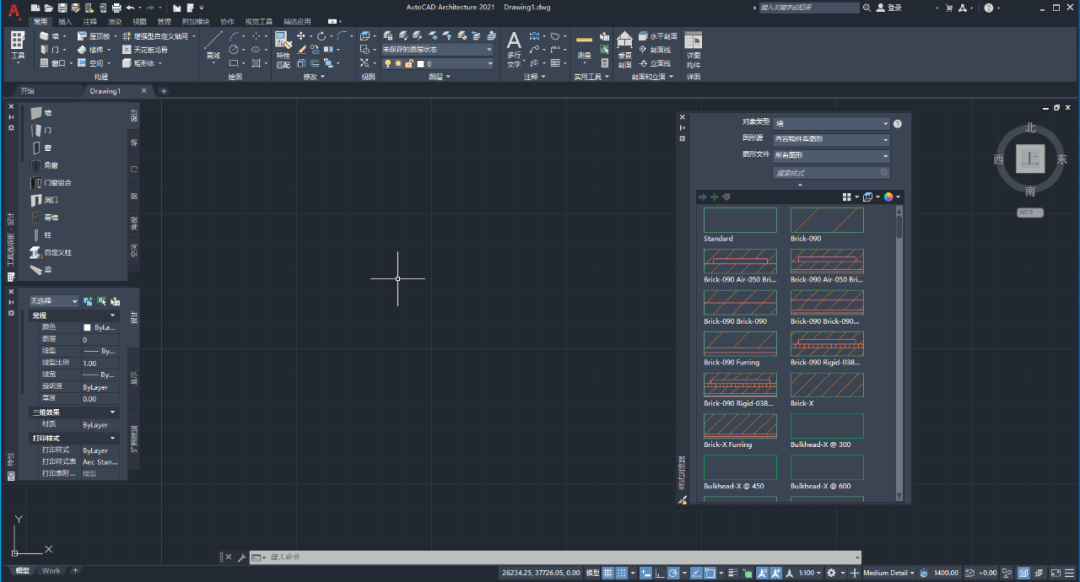Toggle polar tracking in status bar
Image resolution: width=1080 pixels, height=582 pixels.
[674, 573]
